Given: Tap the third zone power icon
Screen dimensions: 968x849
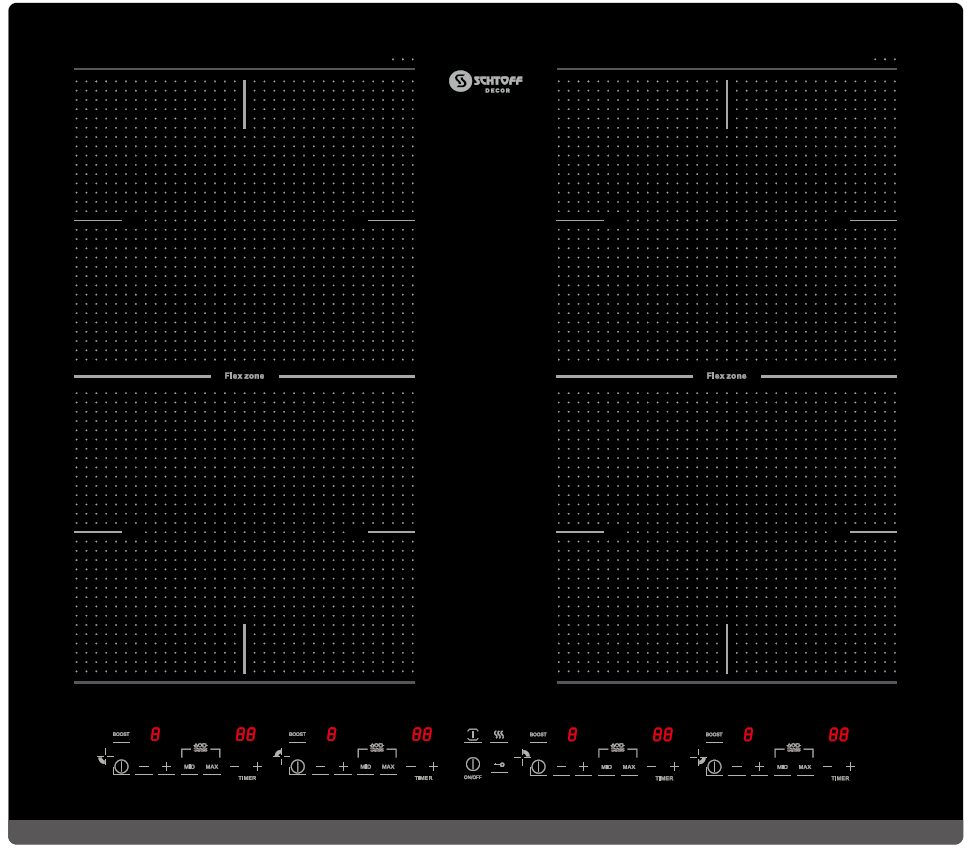Looking at the screenshot, I should tap(538, 767).
